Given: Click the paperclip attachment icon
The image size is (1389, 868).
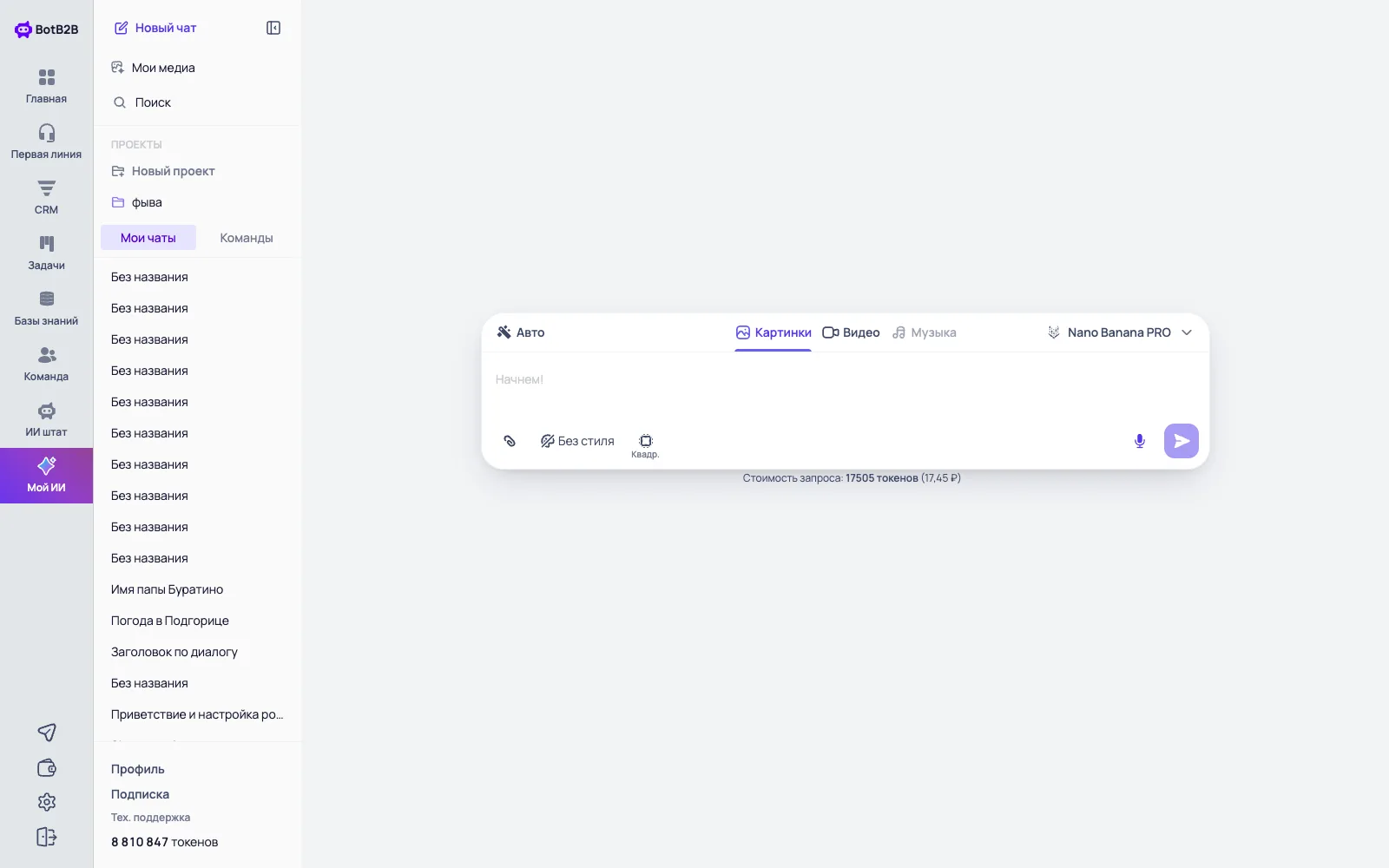Looking at the screenshot, I should (x=510, y=441).
